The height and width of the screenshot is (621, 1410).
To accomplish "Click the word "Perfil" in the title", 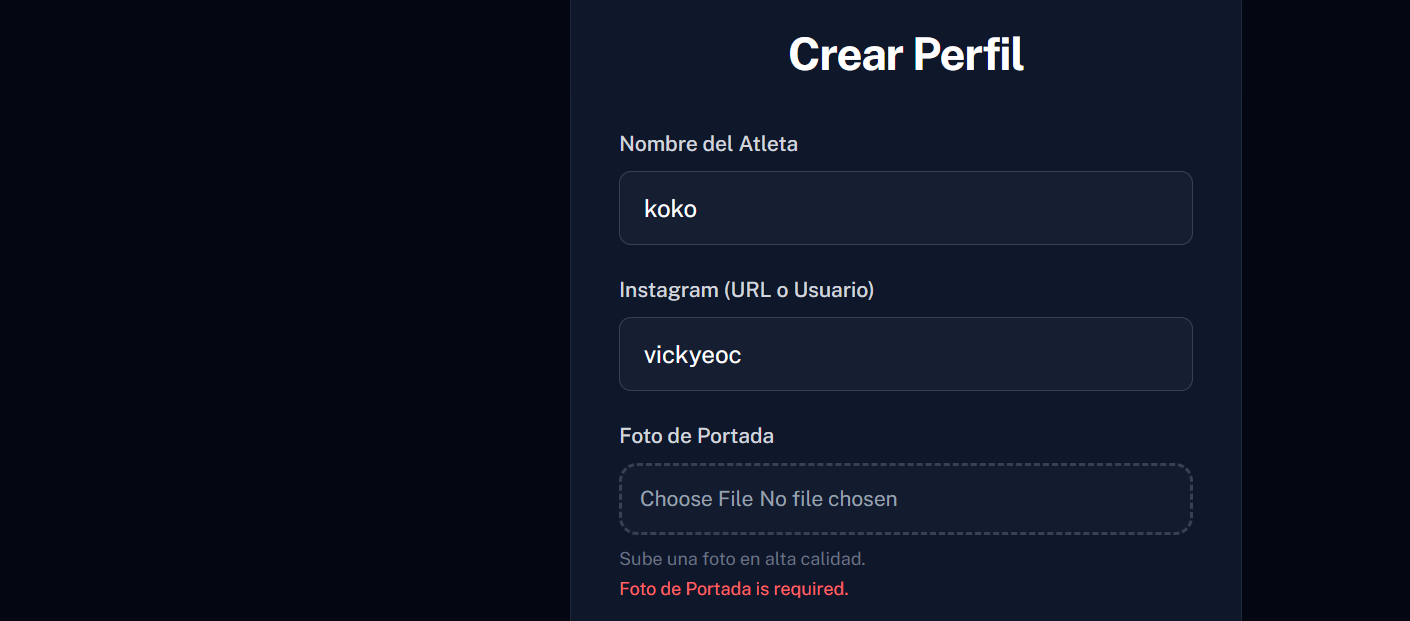I will pyautogui.click(x=968, y=55).
